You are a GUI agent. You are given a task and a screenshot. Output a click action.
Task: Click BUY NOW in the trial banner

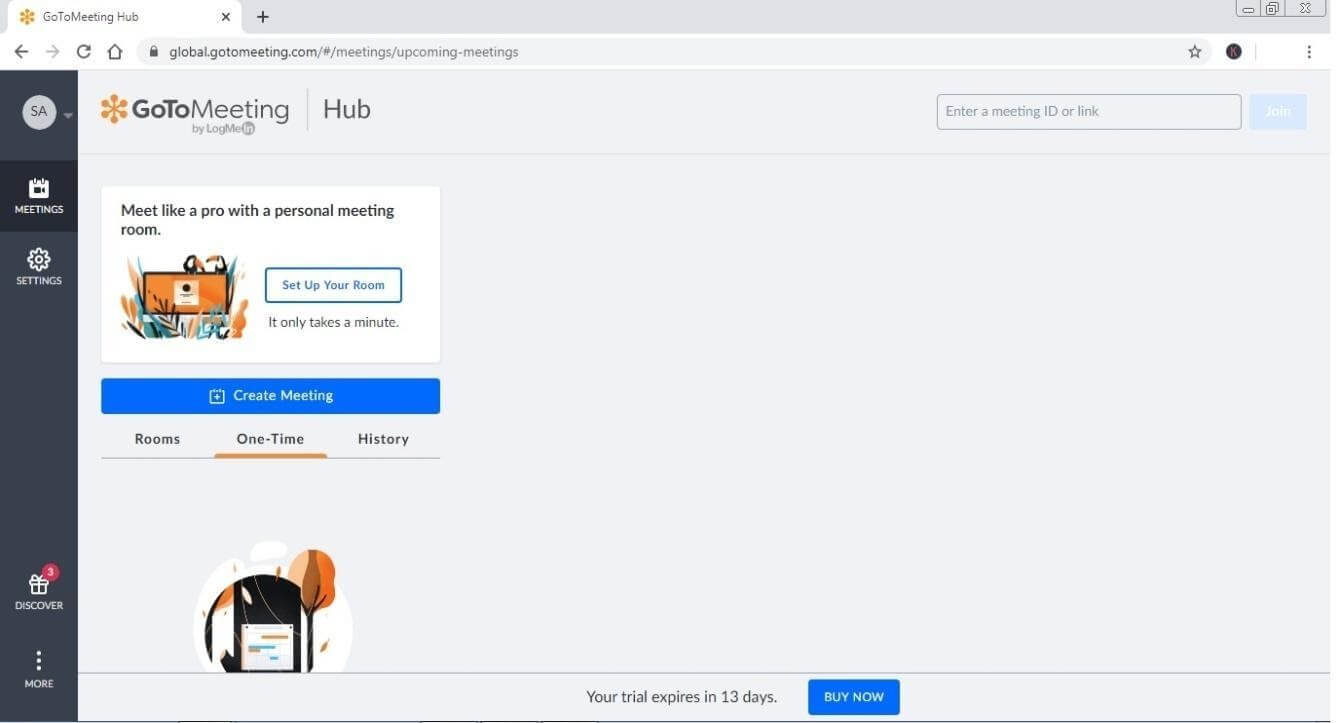(853, 696)
